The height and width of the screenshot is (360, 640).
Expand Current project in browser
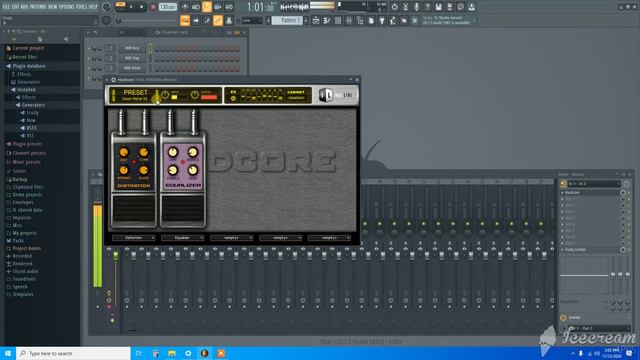pyautogui.click(x=28, y=48)
